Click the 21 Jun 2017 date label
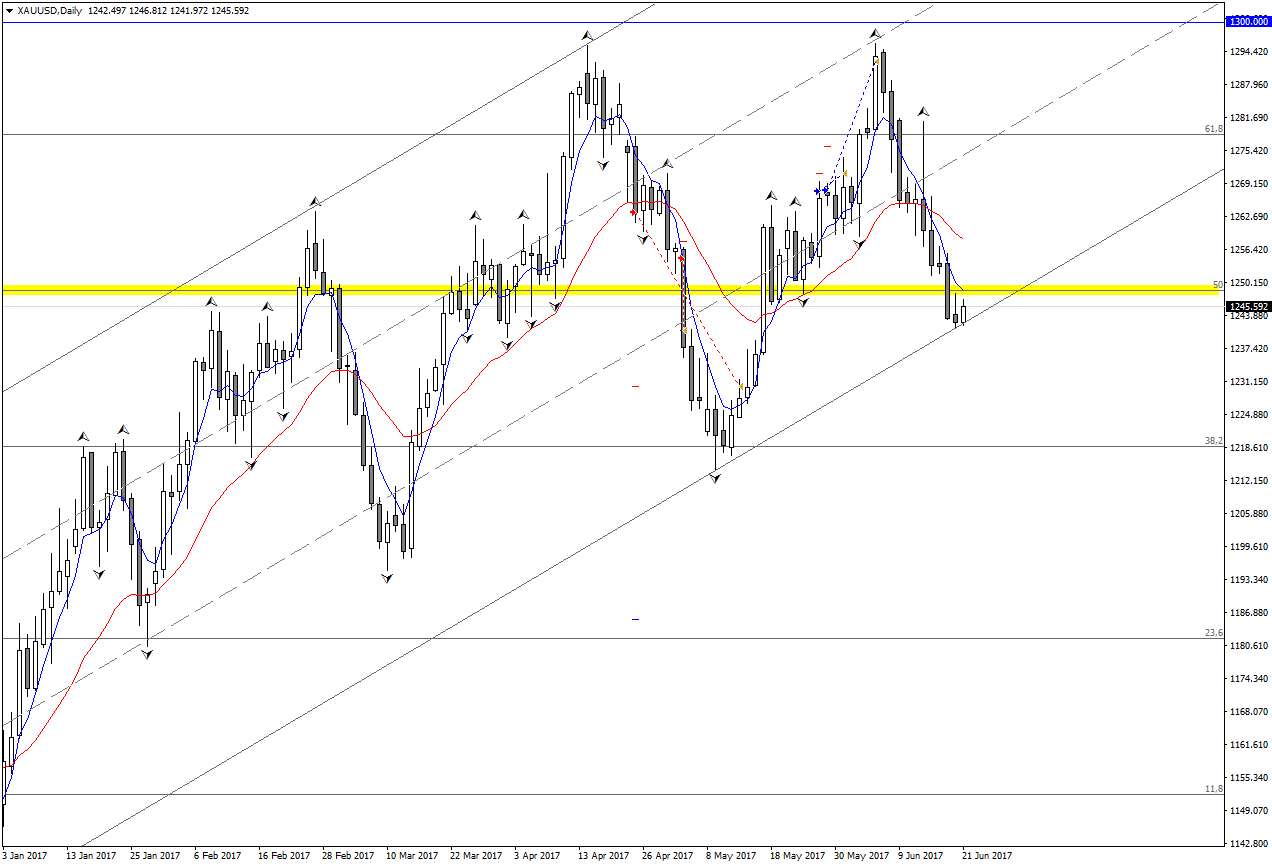The image size is (1272, 867). click(x=987, y=856)
